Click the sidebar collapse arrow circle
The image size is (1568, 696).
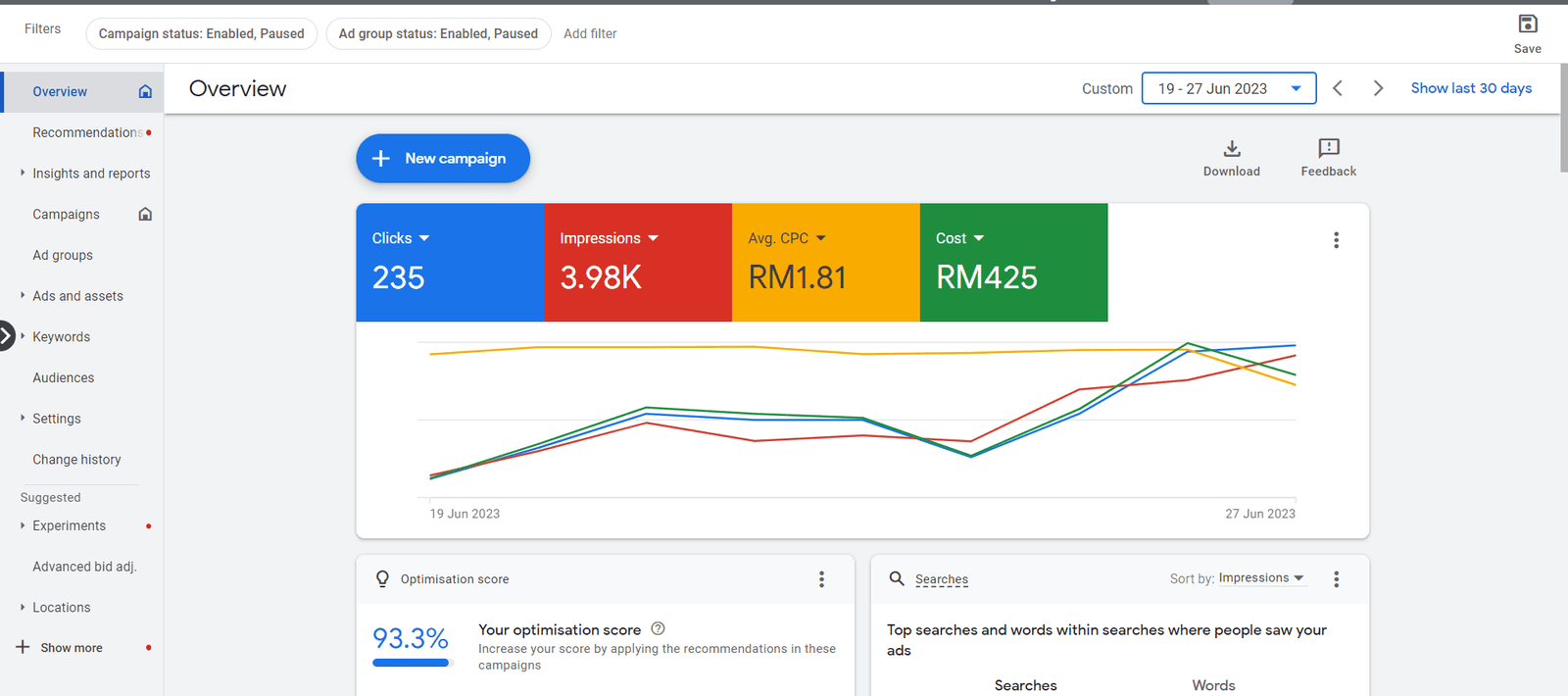click(x=6, y=336)
